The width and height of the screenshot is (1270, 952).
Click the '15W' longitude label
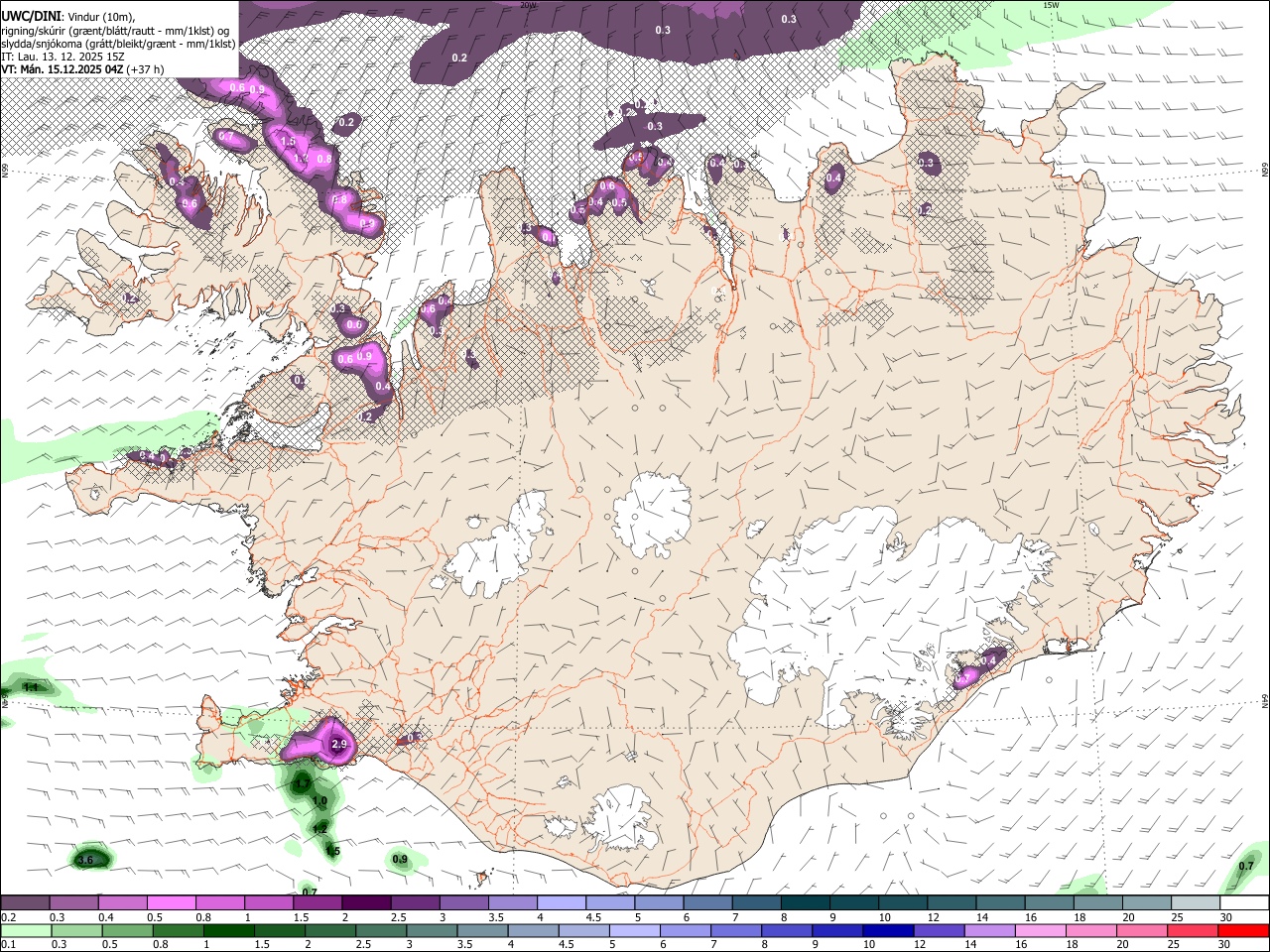pos(1052,5)
